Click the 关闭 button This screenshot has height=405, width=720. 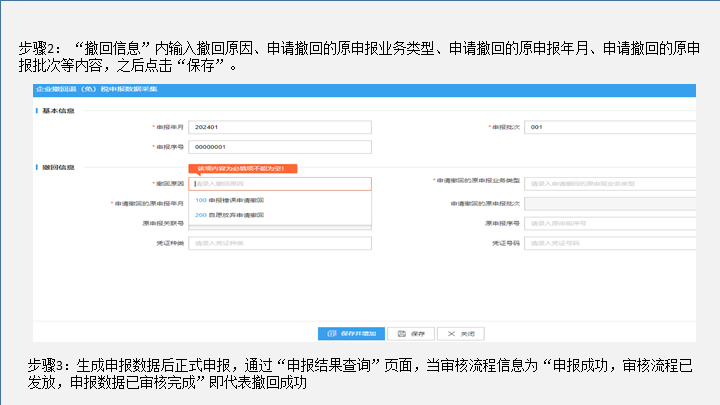pyautogui.click(x=461, y=334)
